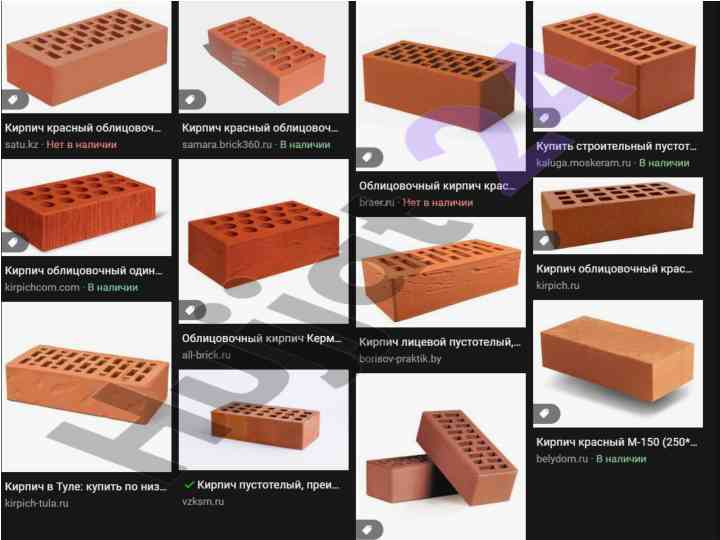Viewport: 720px width, 540px height.
Task: Open 'Облицовочный кирпич крас...' braer.ru link
Action: (437, 186)
